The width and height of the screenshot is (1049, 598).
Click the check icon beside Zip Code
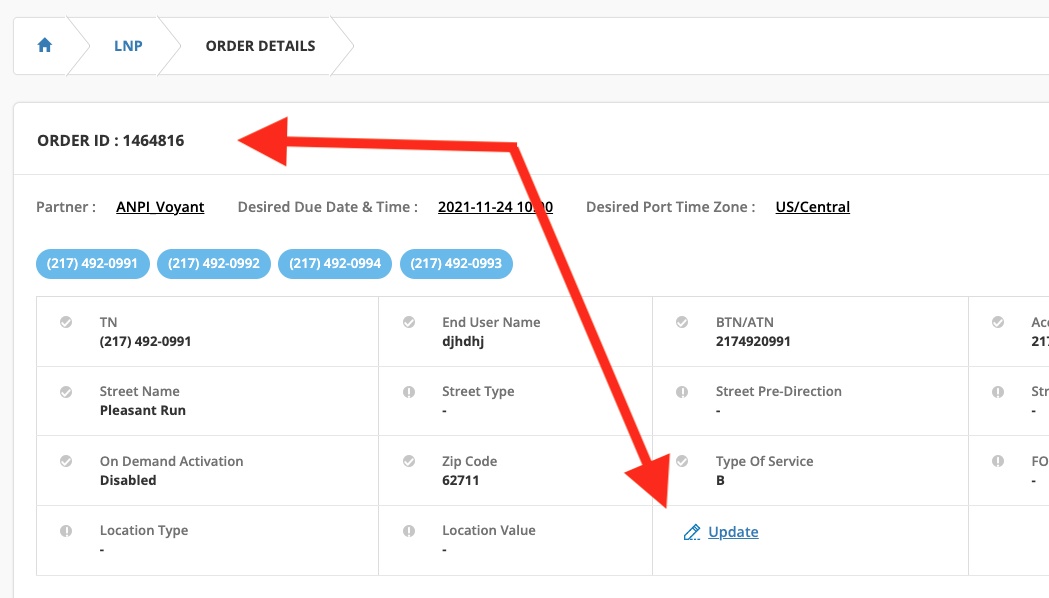[409, 462]
